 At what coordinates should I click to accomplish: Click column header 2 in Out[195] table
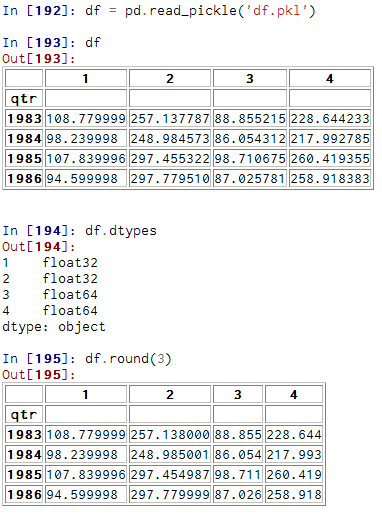pos(170,395)
